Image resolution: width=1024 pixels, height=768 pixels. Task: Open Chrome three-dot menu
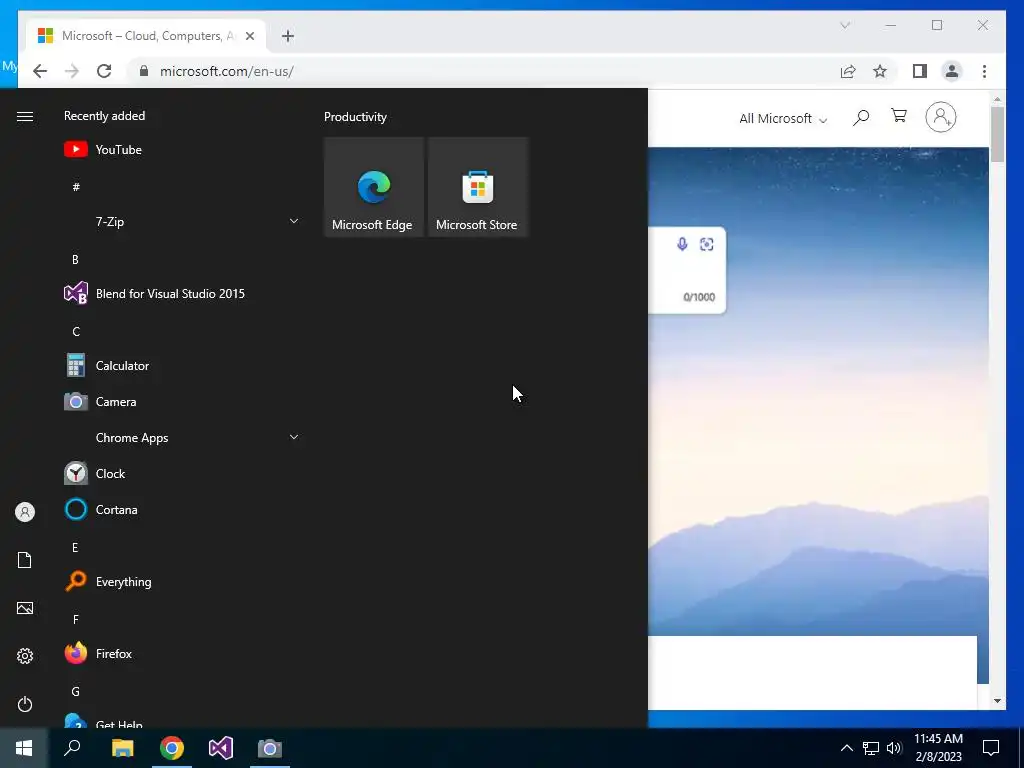984,71
